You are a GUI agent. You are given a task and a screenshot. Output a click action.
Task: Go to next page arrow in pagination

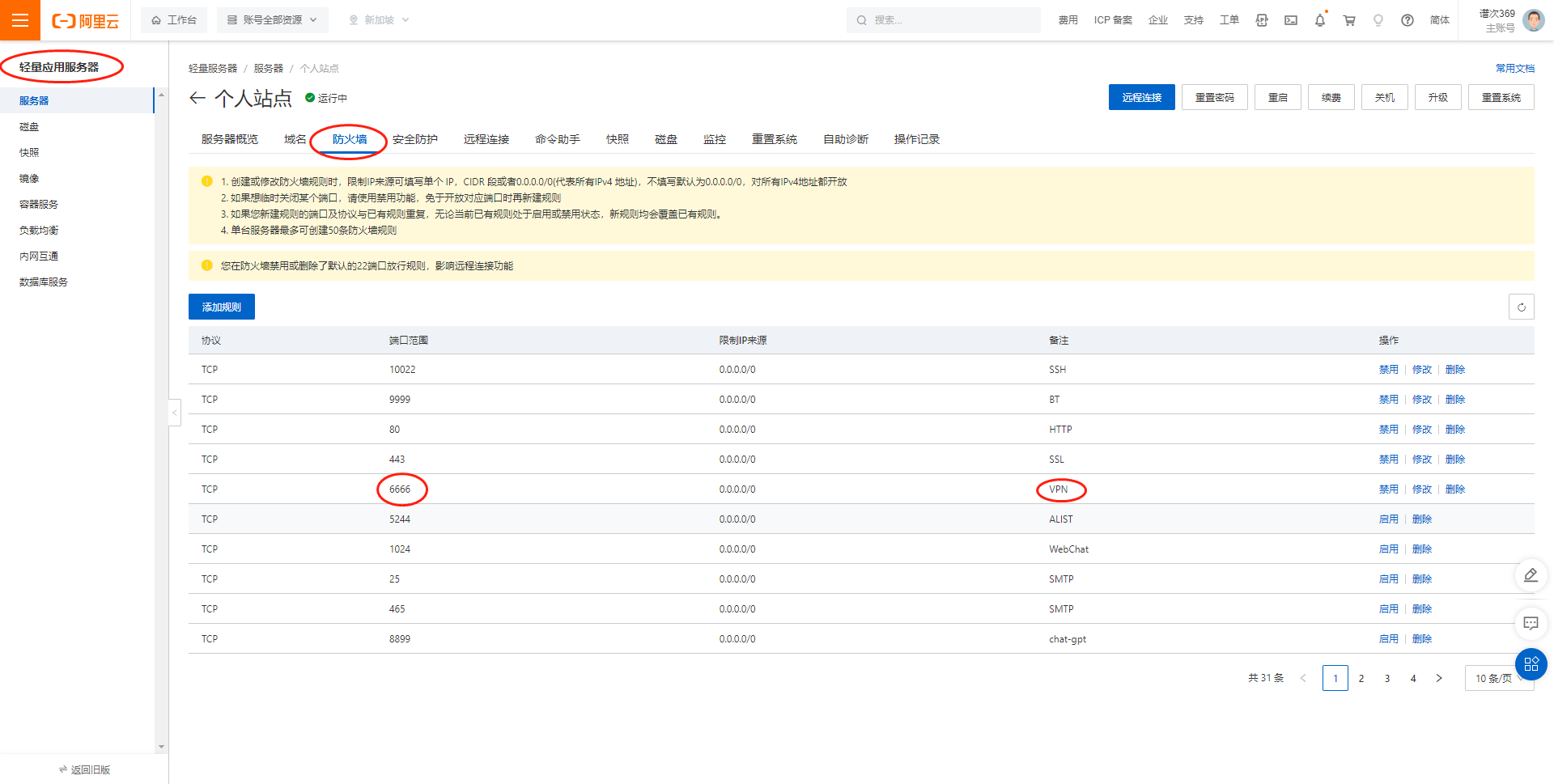pos(1439,678)
